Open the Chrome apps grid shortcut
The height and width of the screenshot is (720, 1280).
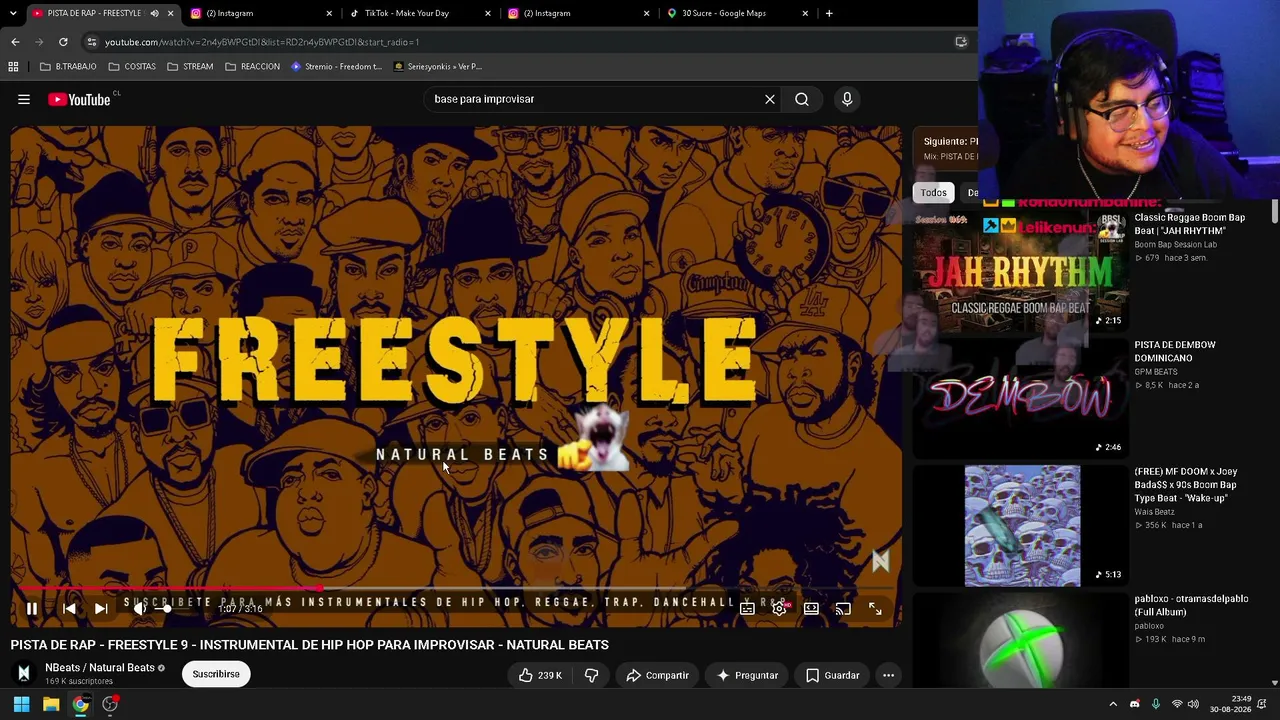click(13, 67)
